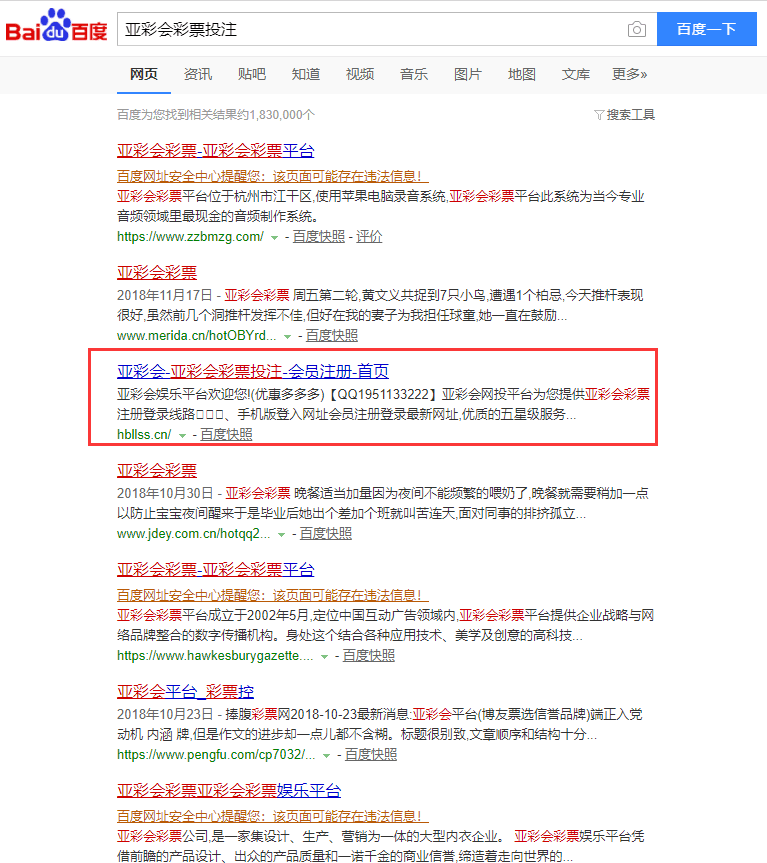This screenshot has height=863, width=767.
Task: Expand dropdown arrow next to pengfu.com URL
Action: click(326, 756)
